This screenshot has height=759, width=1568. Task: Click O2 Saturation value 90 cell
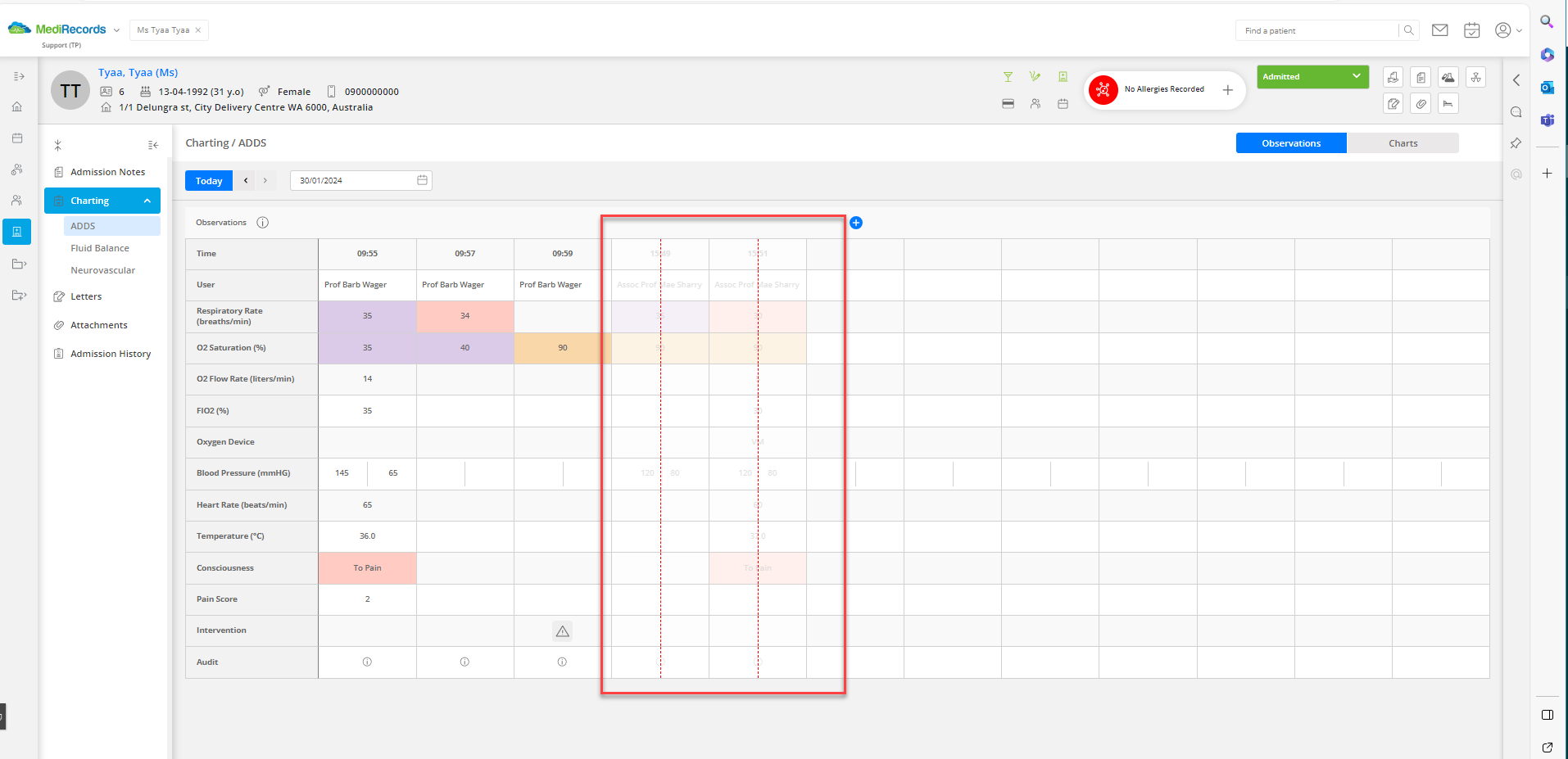pos(563,348)
